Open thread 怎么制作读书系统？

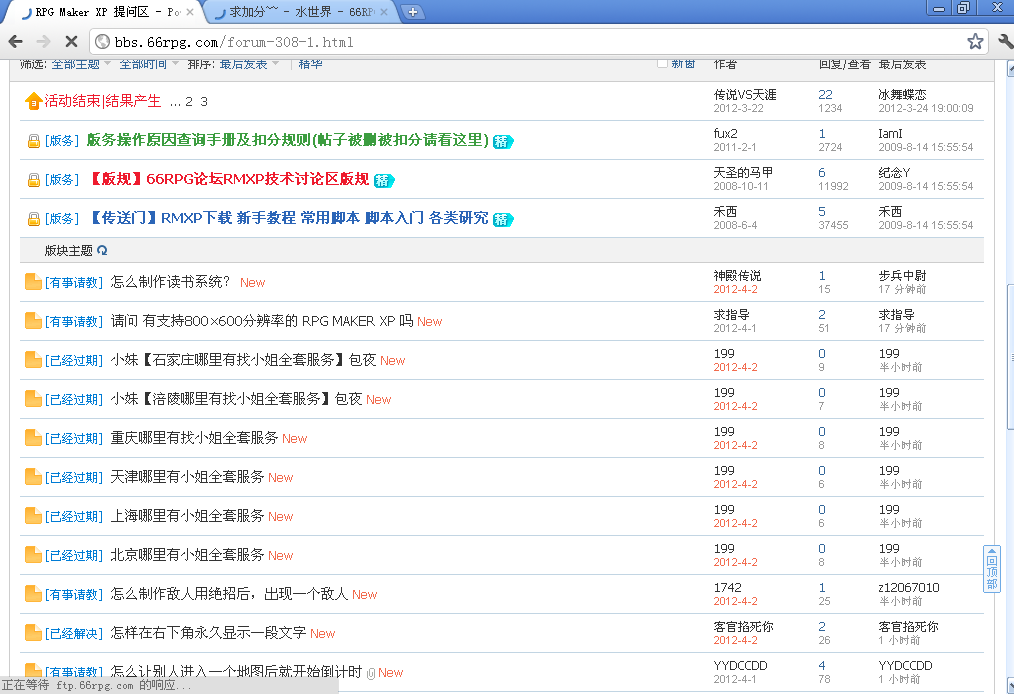coord(170,282)
